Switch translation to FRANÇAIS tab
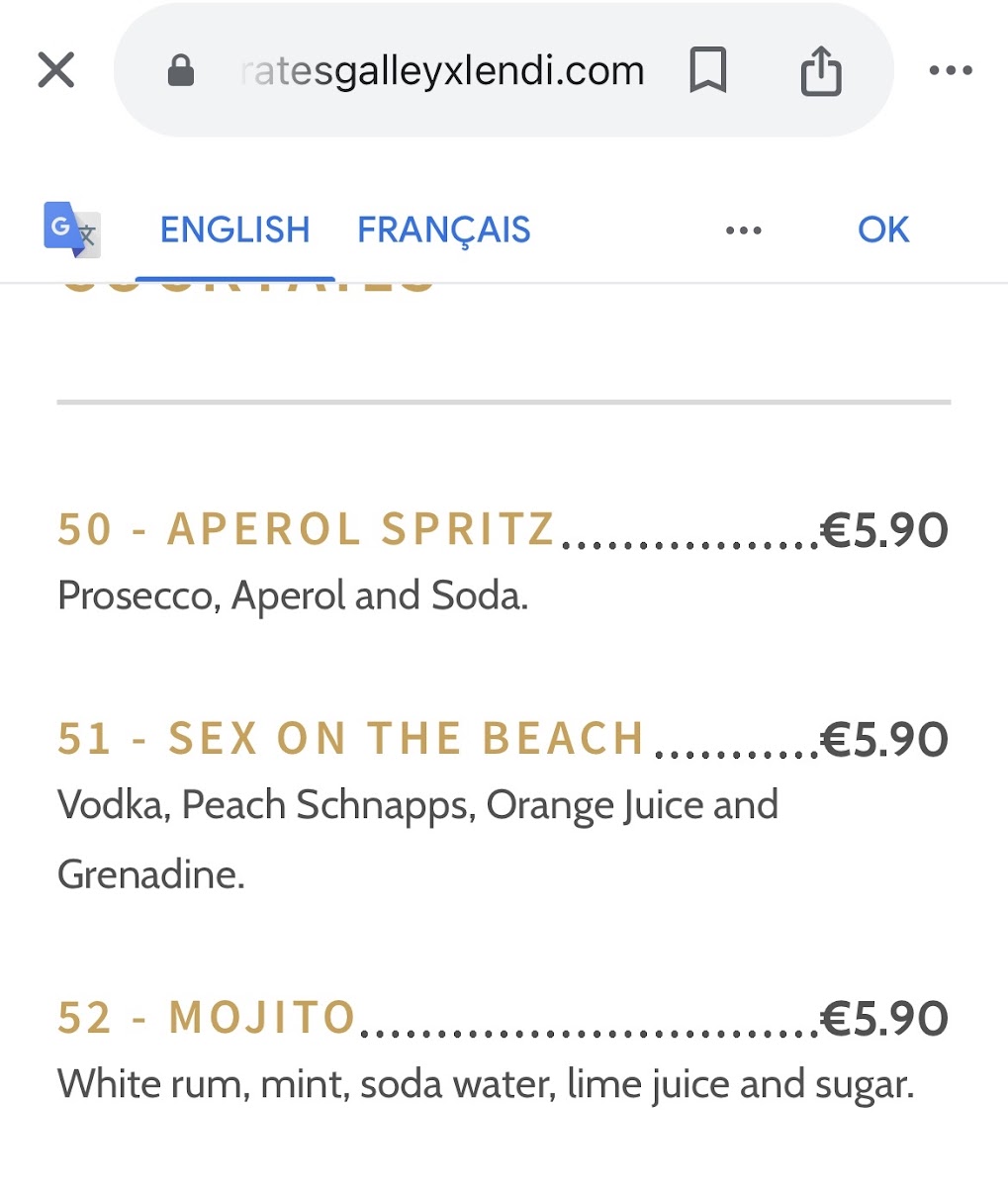 [444, 230]
